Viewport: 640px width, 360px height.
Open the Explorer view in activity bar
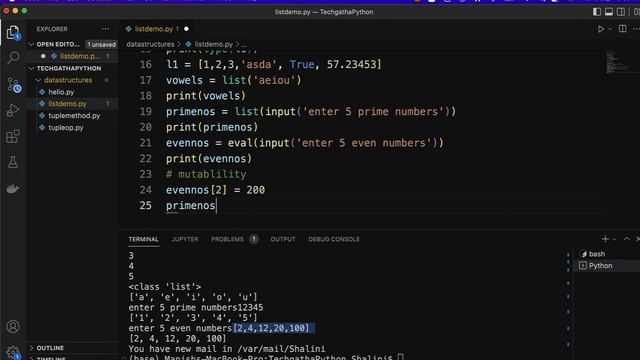[13, 33]
